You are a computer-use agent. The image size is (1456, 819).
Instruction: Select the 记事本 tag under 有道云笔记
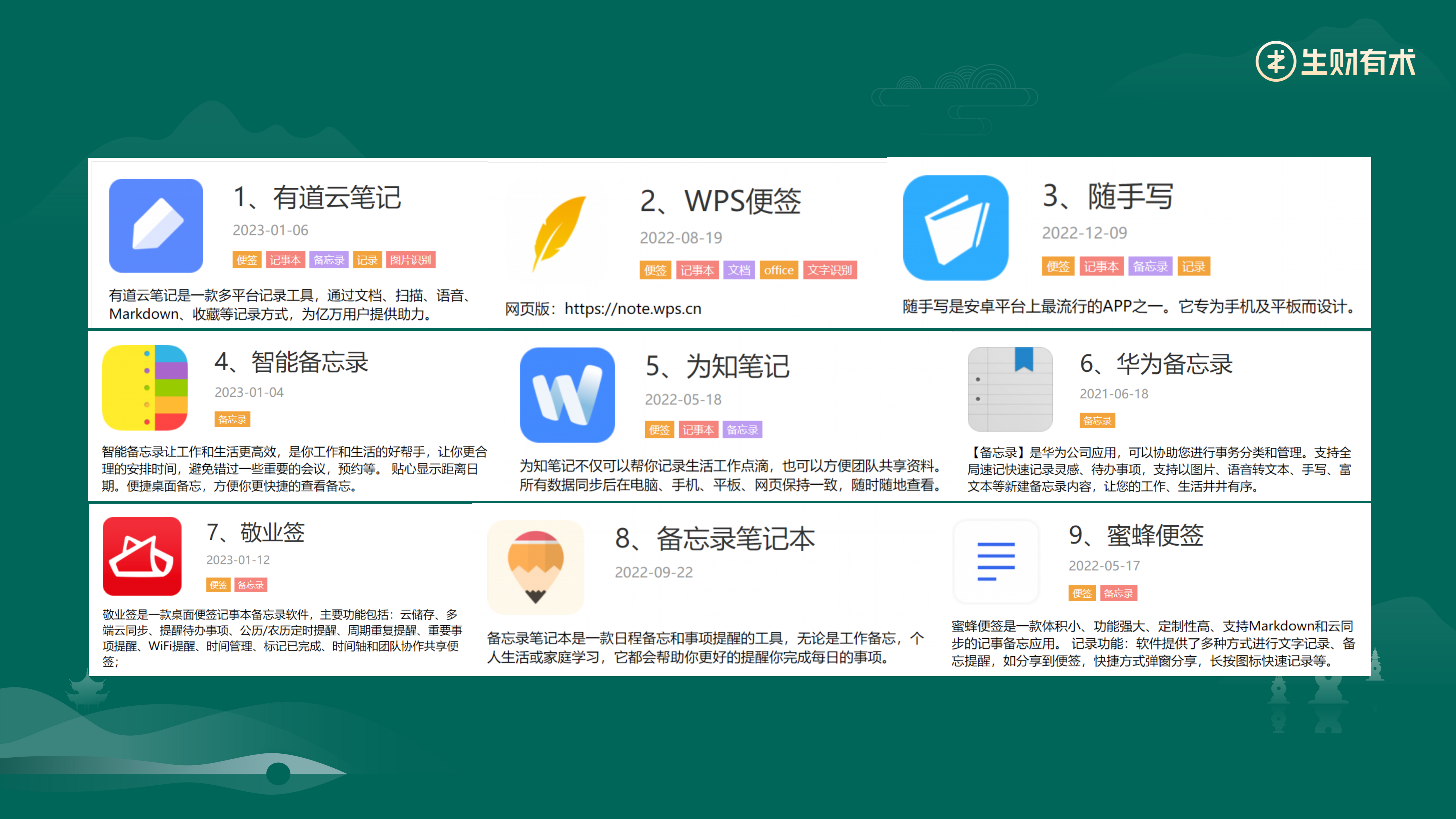pos(286,260)
